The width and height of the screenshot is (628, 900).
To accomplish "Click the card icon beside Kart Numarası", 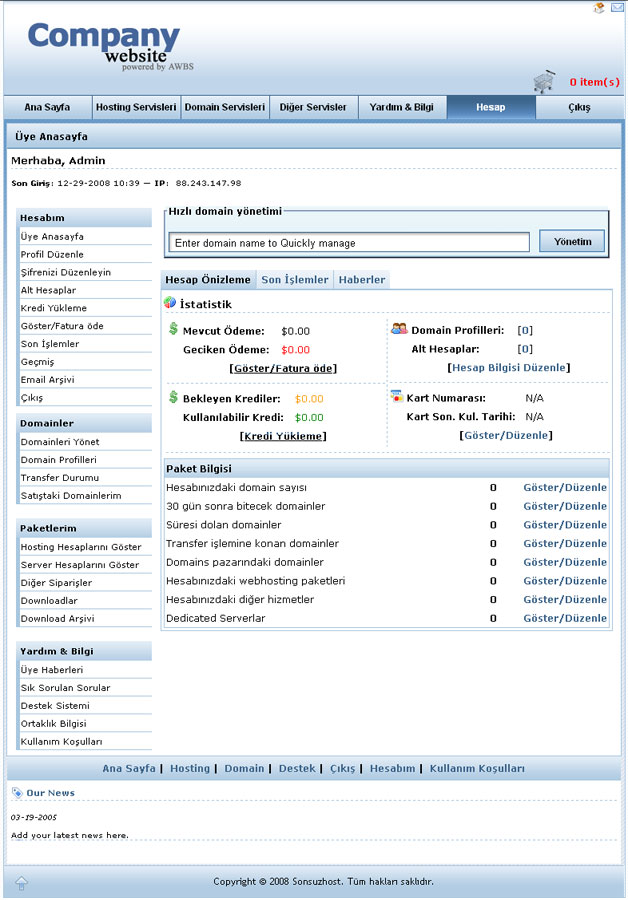I will click(397, 396).
